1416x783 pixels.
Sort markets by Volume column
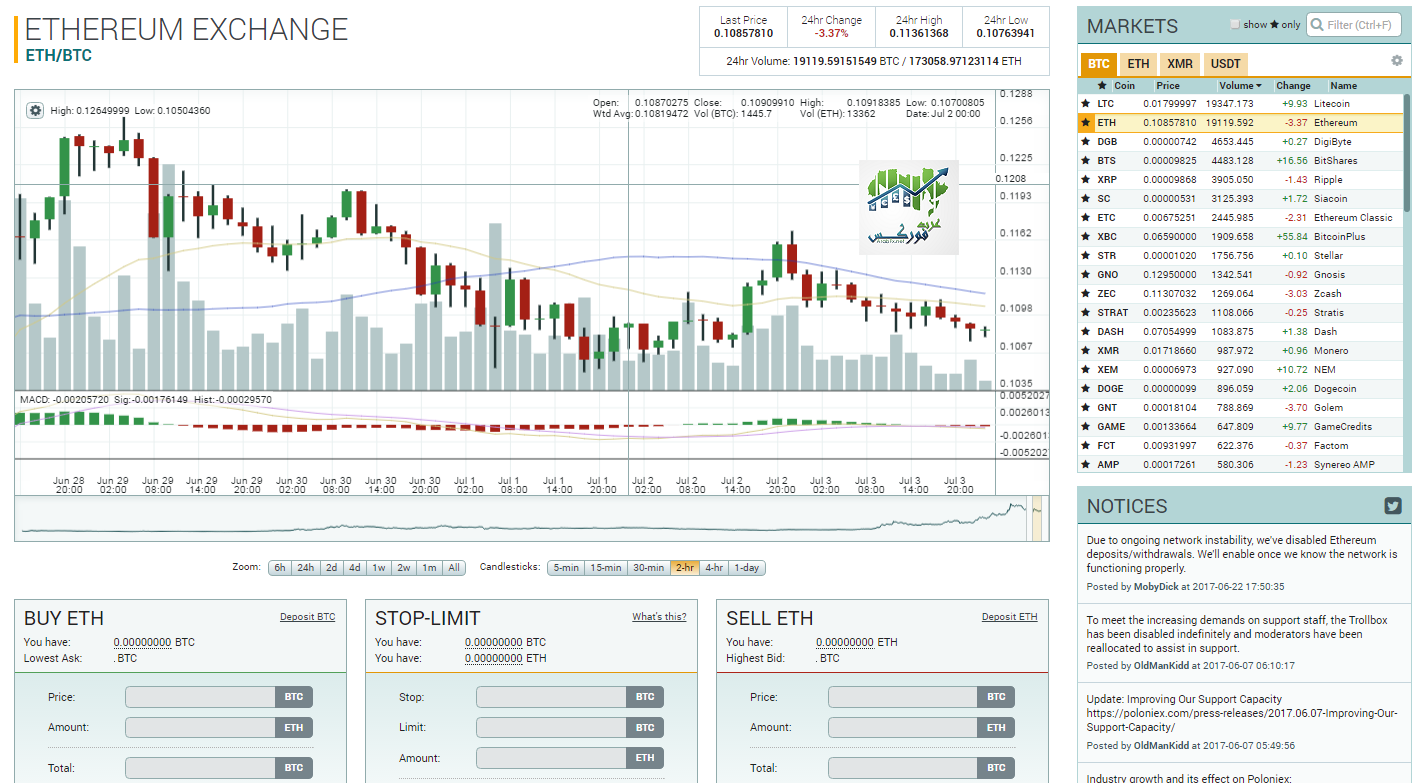point(1240,86)
